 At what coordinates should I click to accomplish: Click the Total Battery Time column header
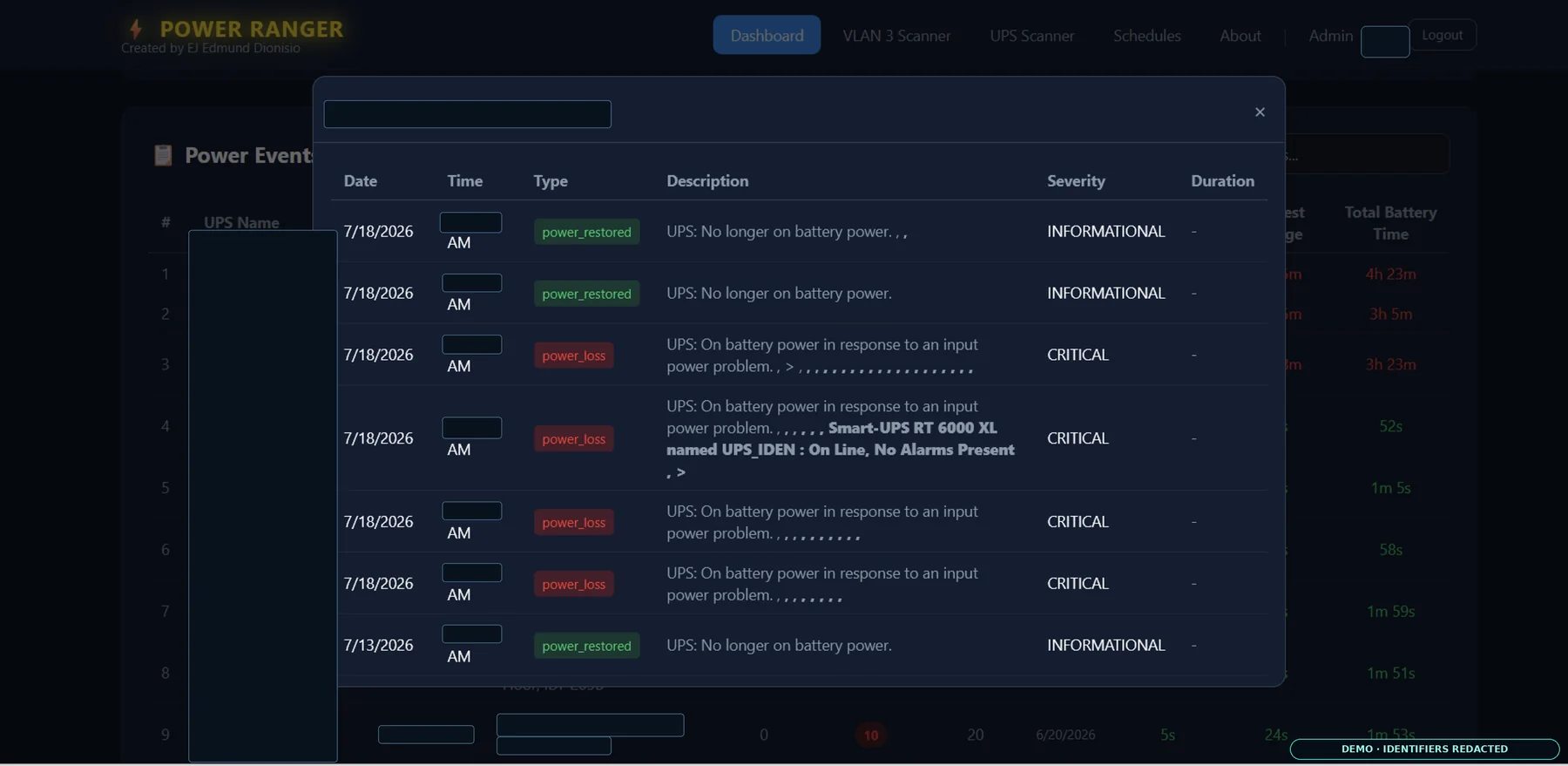click(1390, 223)
